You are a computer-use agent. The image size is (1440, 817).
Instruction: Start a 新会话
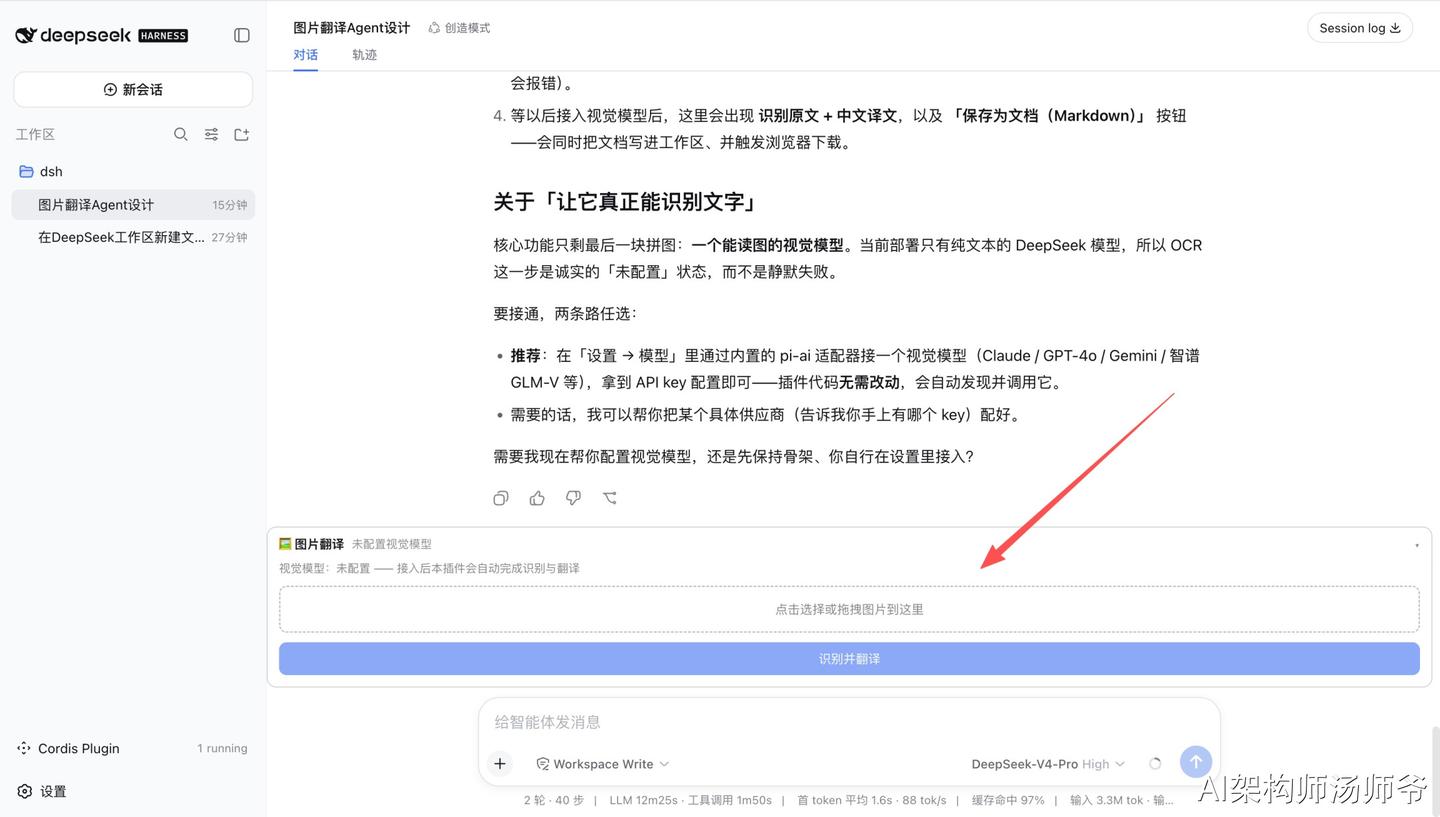[x=133, y=89]
